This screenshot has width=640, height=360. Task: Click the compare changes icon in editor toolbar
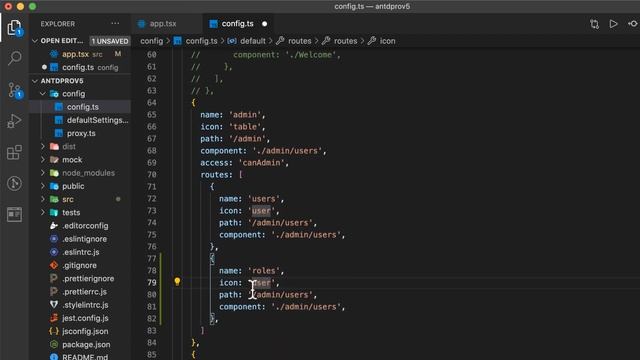(x=594, y=24)
